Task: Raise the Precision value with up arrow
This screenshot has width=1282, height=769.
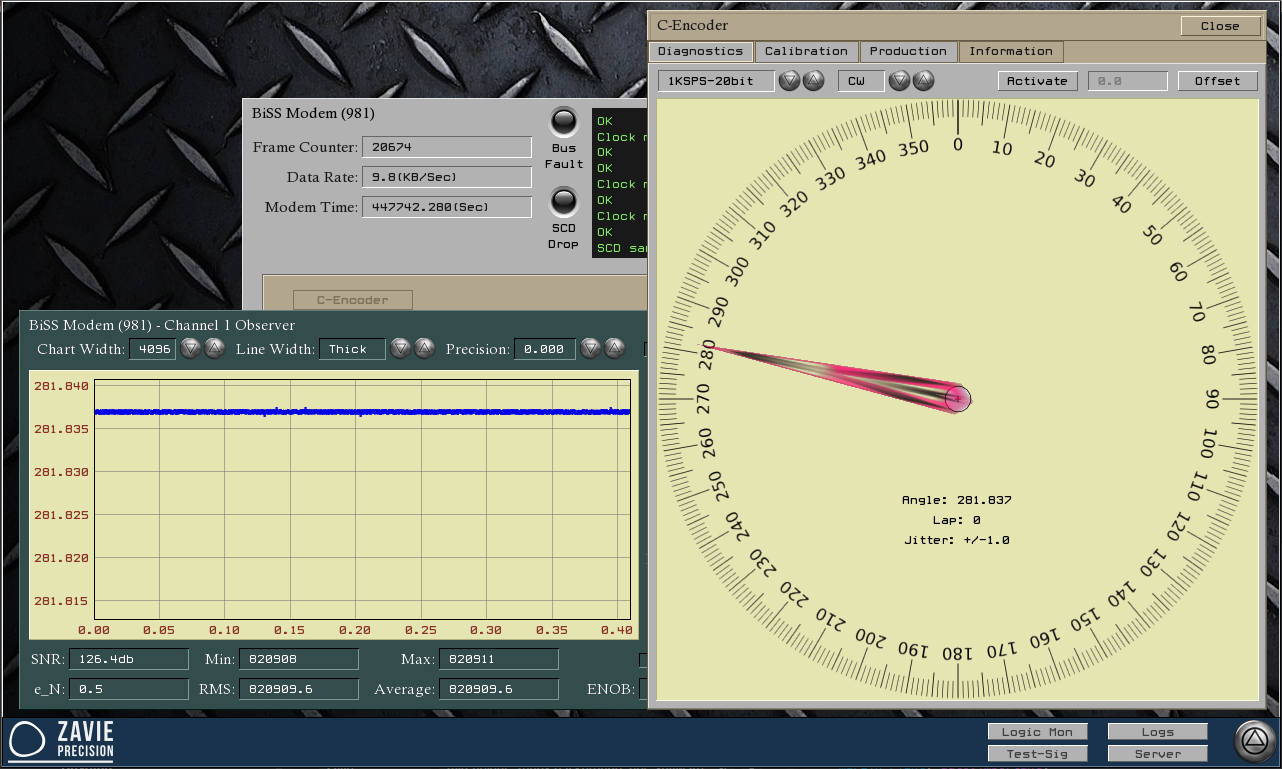Action: click(615, 348)
